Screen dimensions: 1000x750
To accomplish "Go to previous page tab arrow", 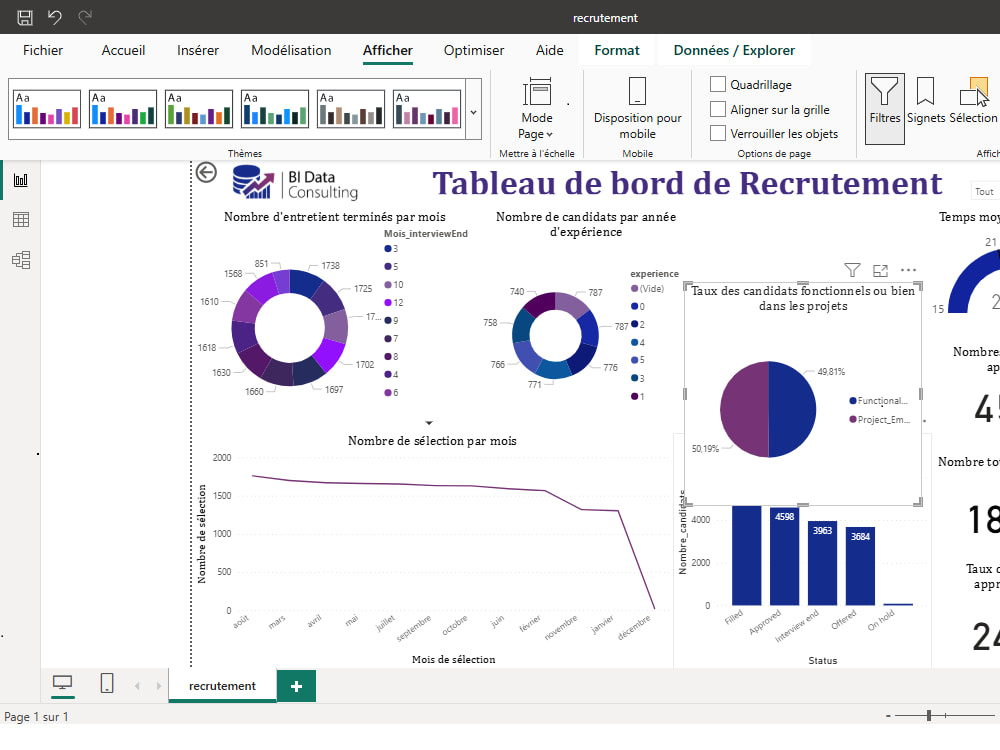I will point(137,686).
